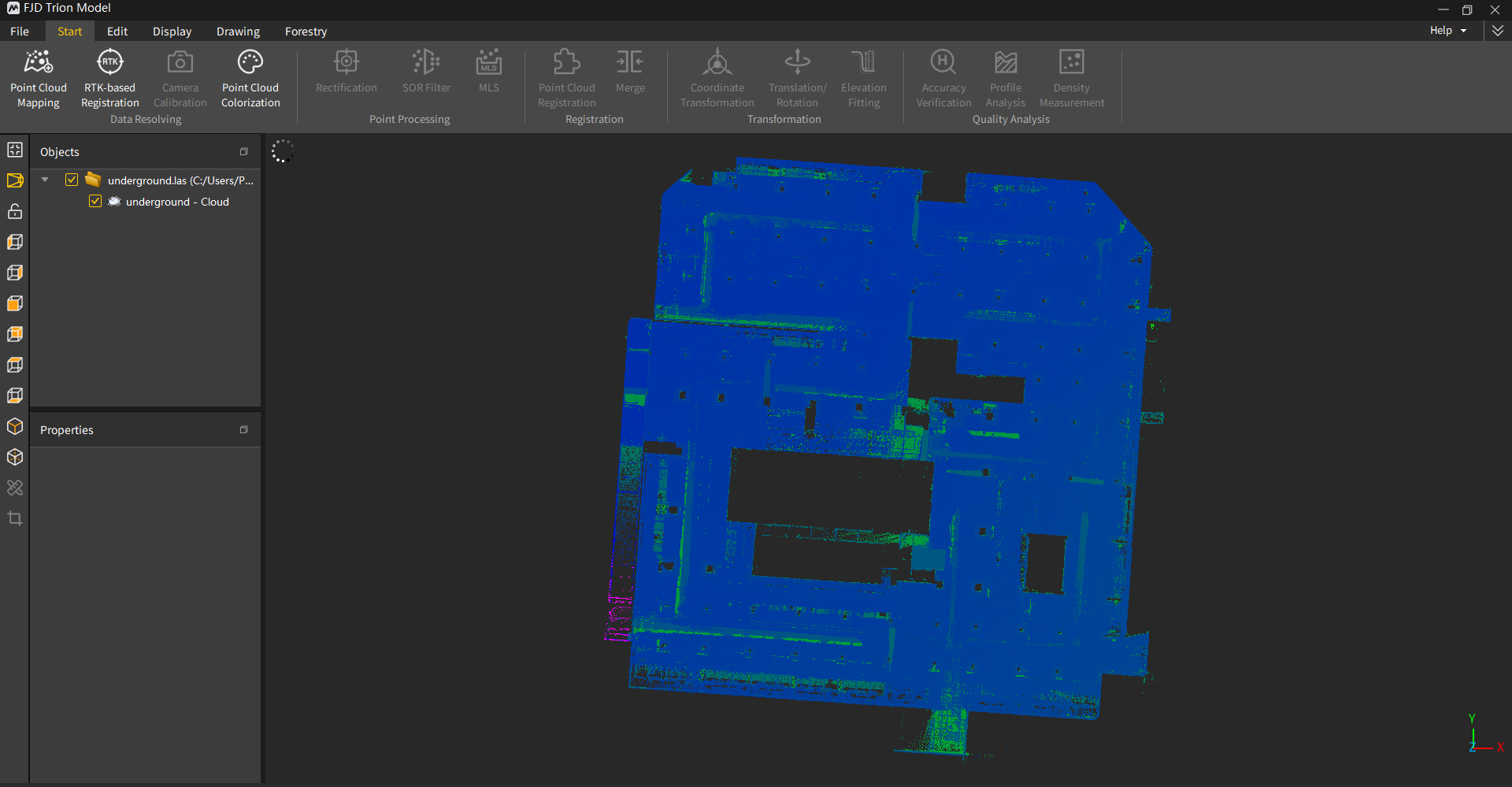Click the cube with dotted axes icon
Image resolution: width=1512 pixels, height=787 pixels.
[15, 457]
